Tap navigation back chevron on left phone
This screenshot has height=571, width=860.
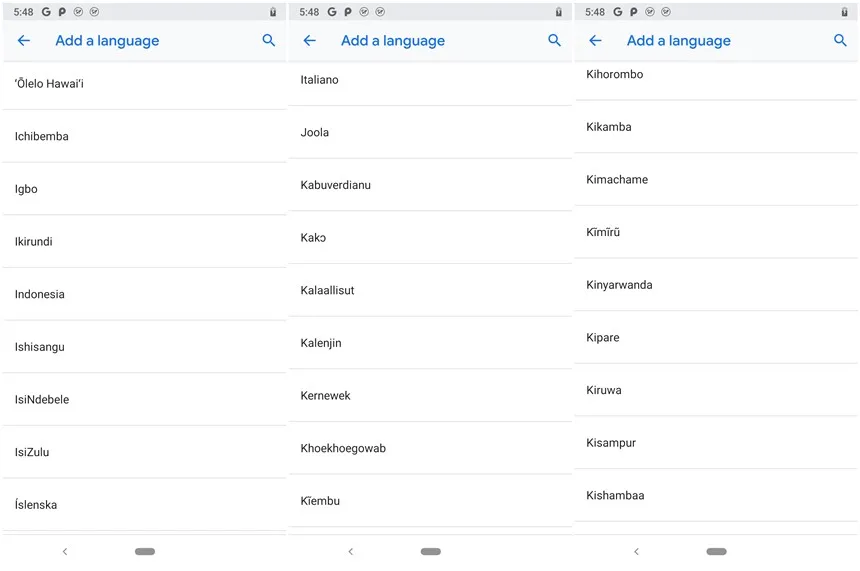65,551
